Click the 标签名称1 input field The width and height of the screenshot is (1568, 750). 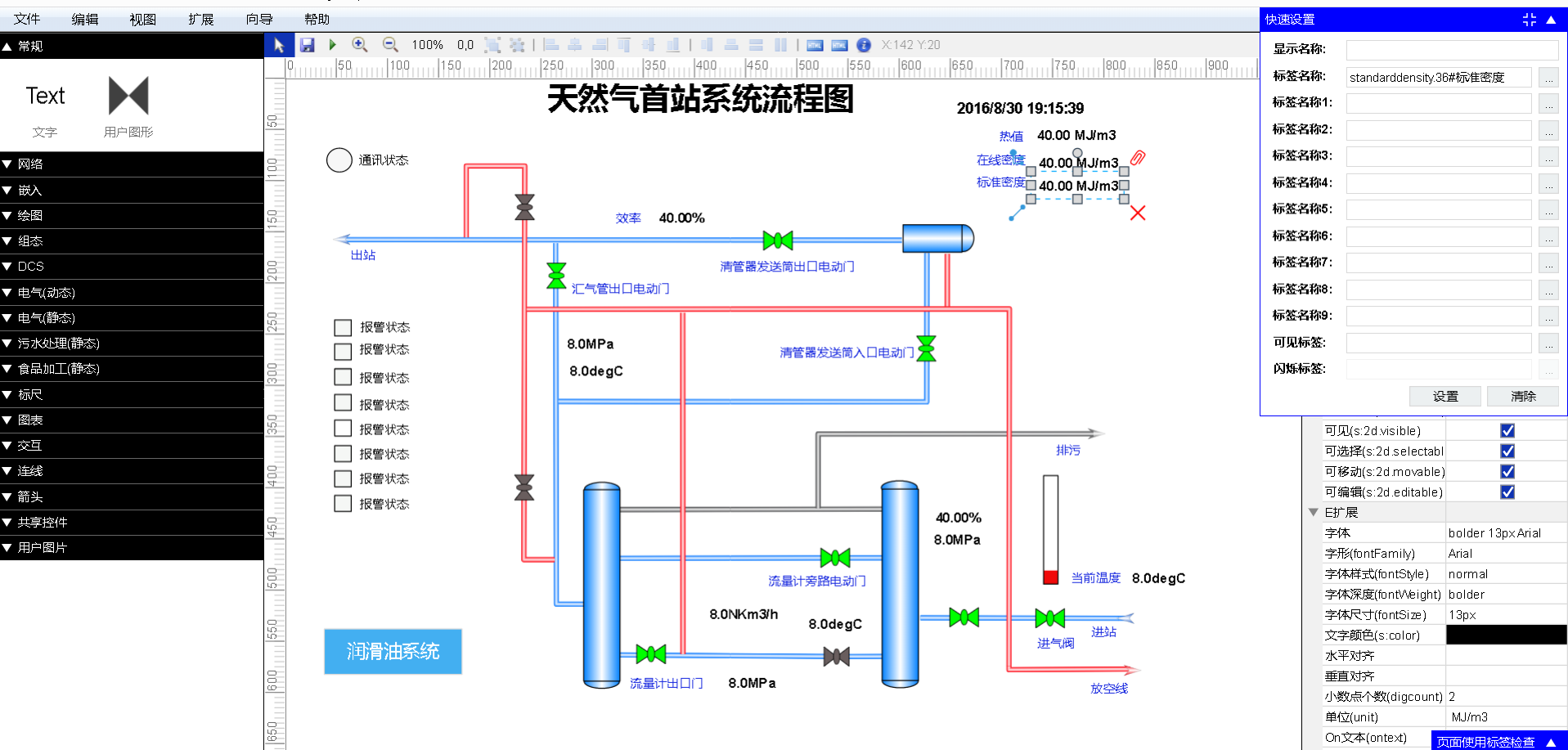click(x=1439, y=103)
